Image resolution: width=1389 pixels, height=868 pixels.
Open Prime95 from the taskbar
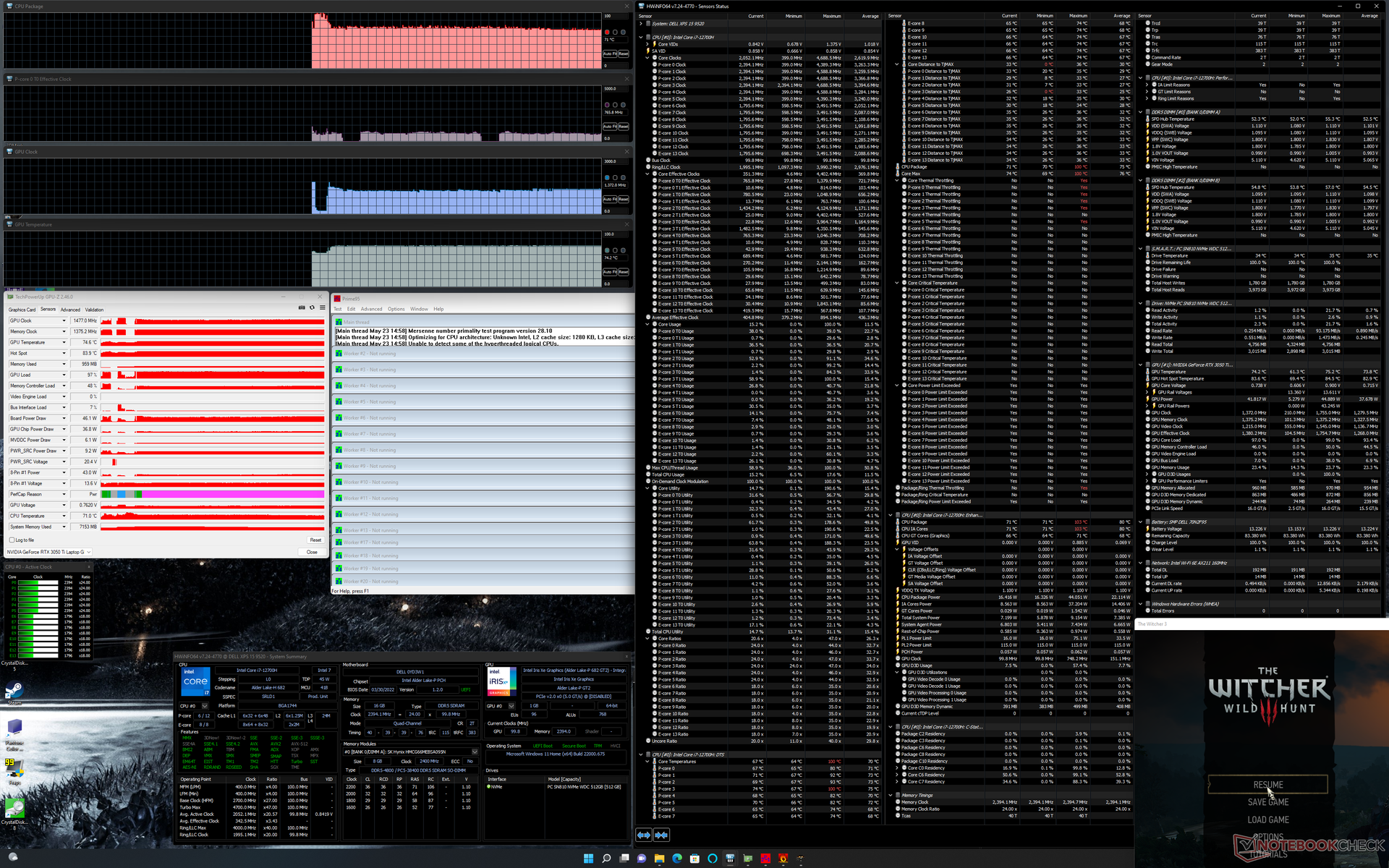coord(765,859)
